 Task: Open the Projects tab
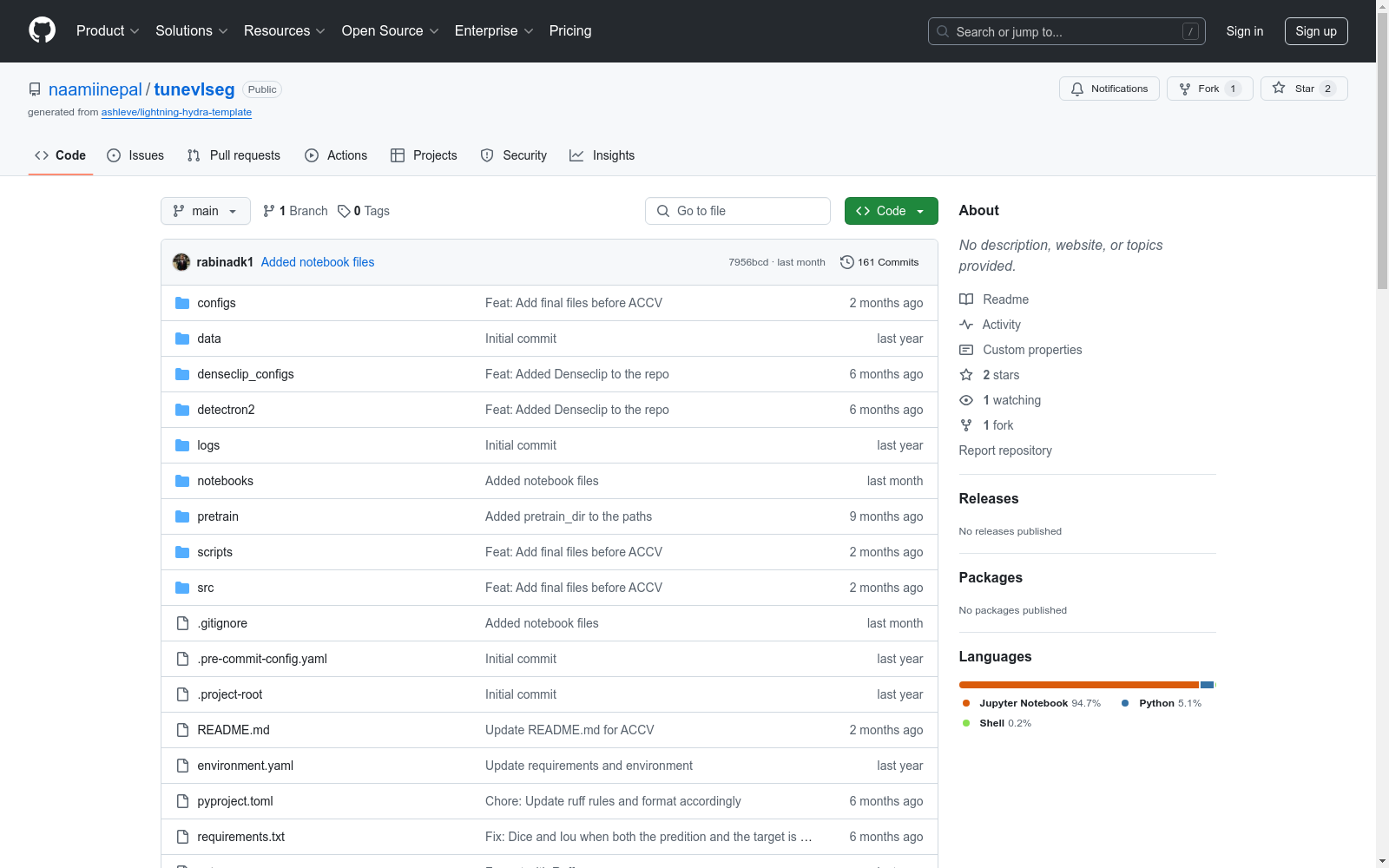click(424, 155)
